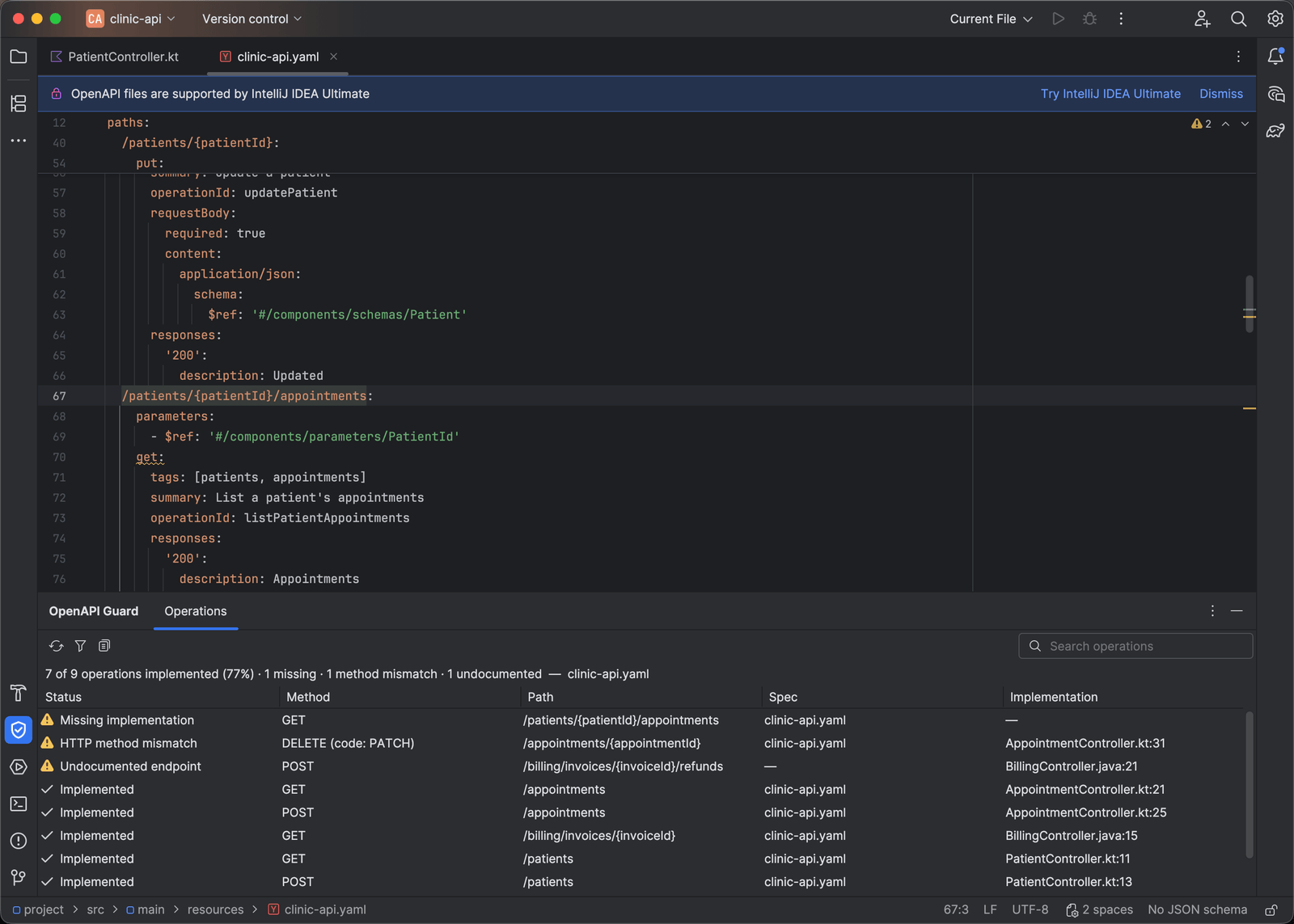
Task: Open the Notifications bell icon
Action: 1275,57
